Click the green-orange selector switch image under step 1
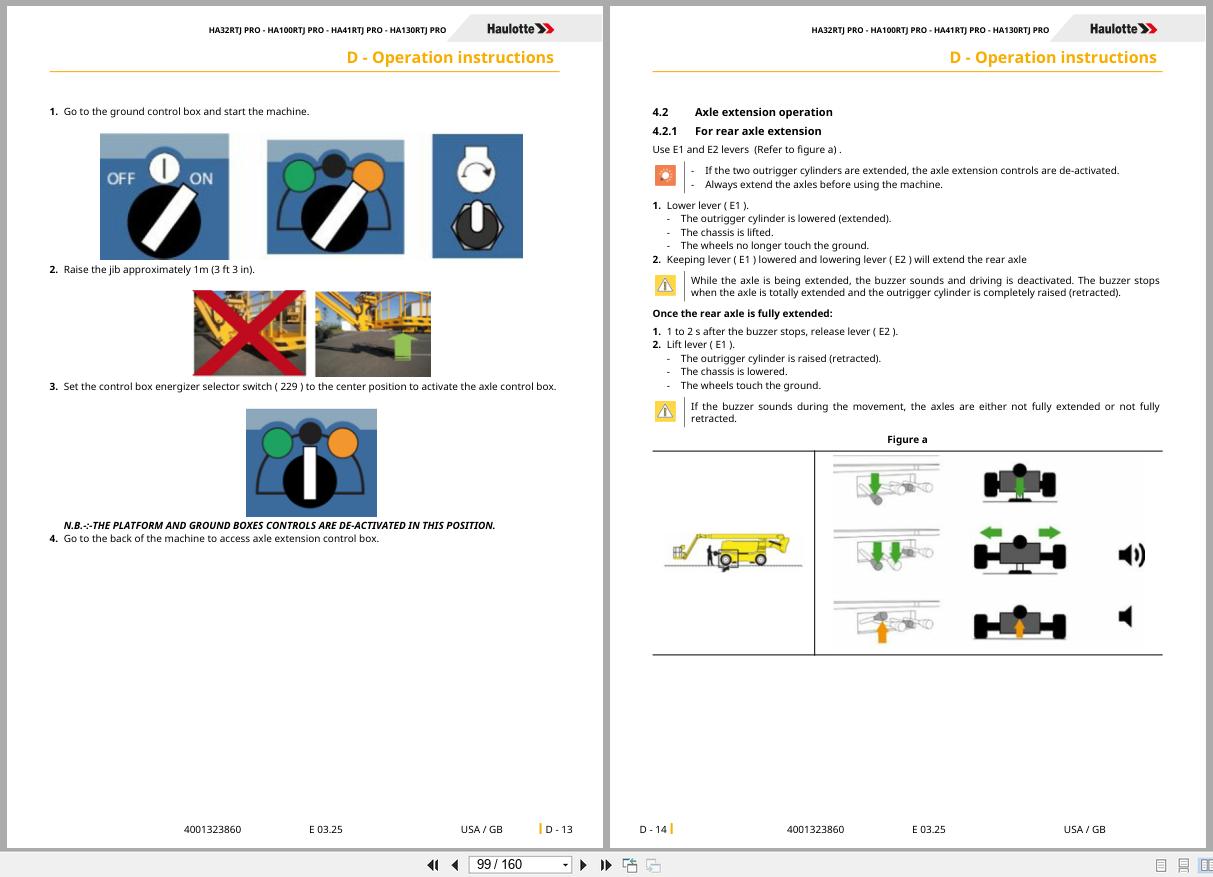Screen dimensions: 1213x877 click(x=335, y=197)
